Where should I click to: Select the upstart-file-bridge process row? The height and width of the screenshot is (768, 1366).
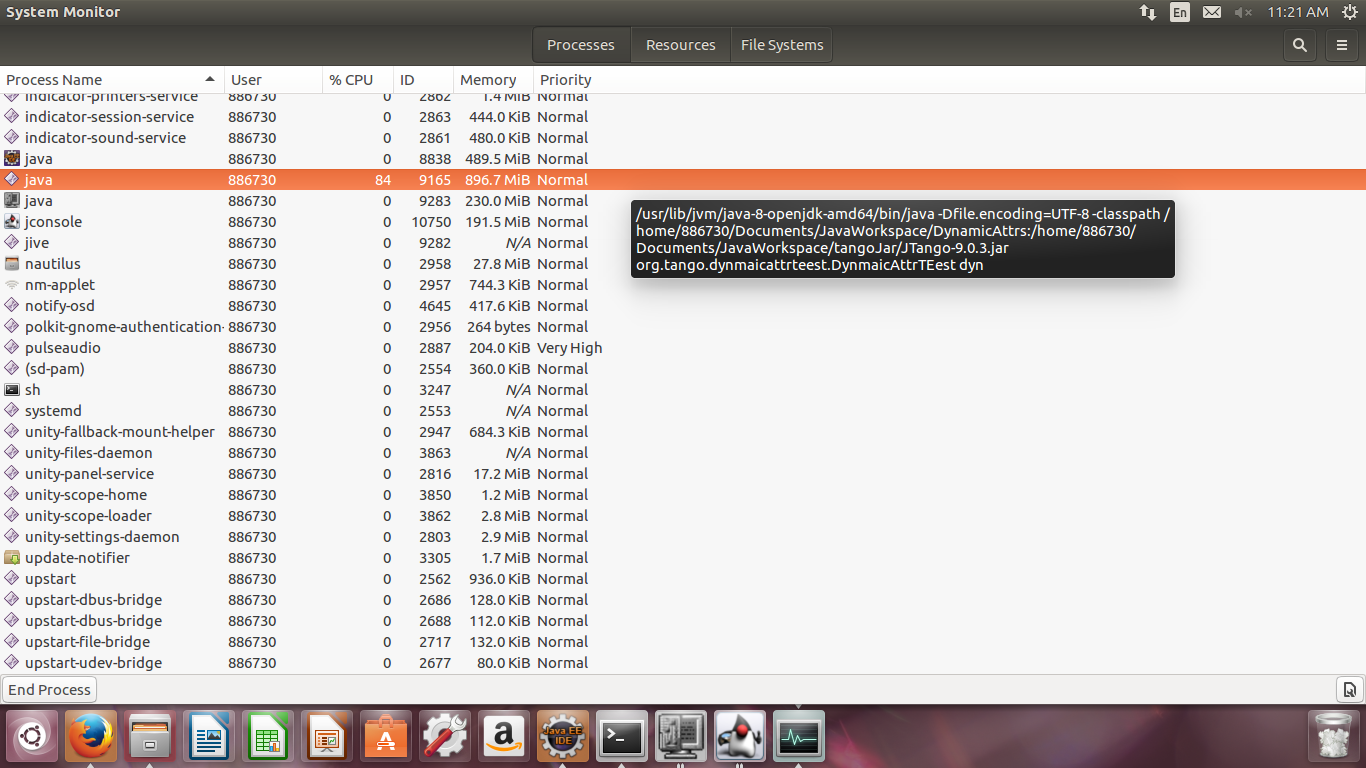pos(683,642)
